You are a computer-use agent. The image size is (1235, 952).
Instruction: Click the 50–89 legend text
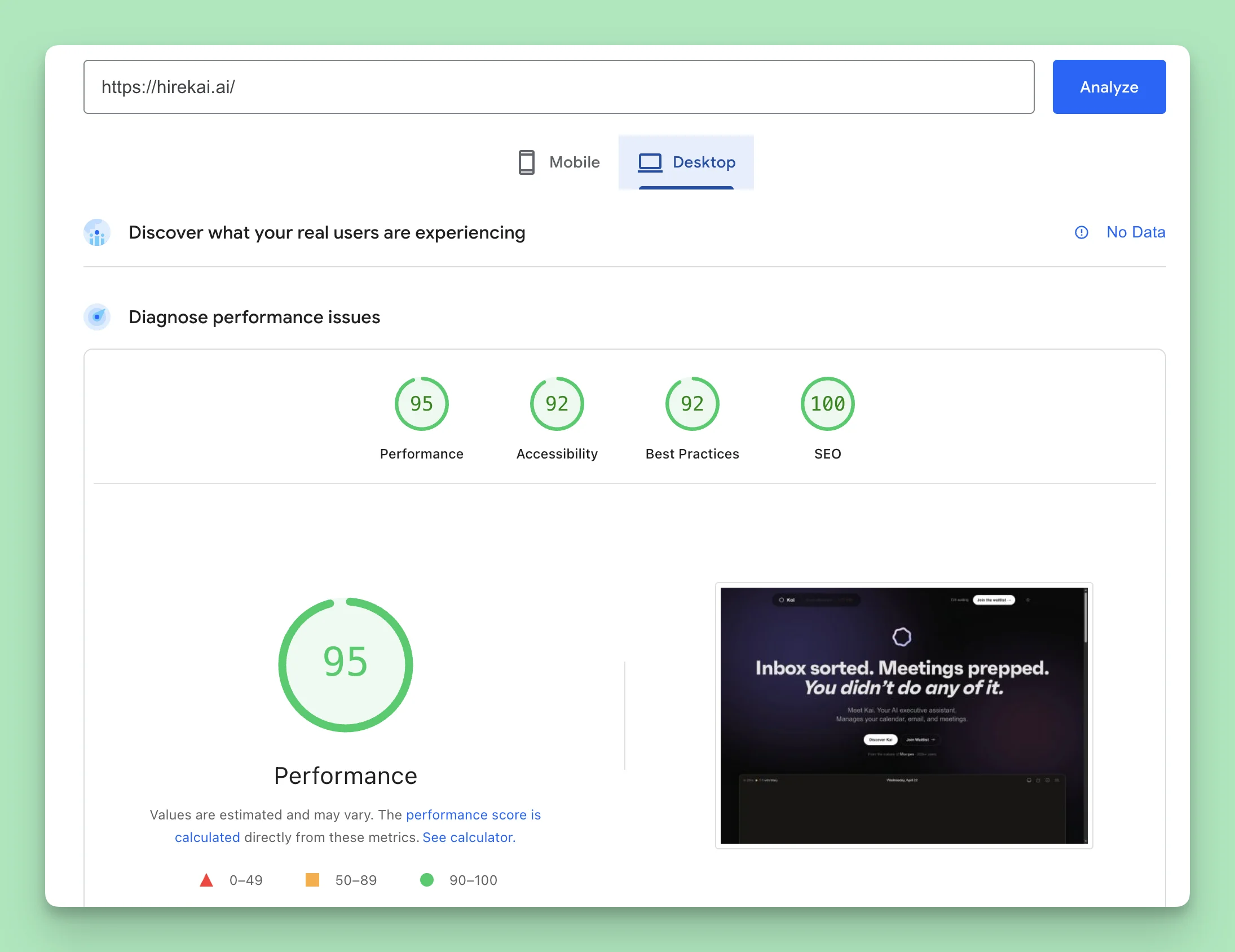click(x=356, y=880)
